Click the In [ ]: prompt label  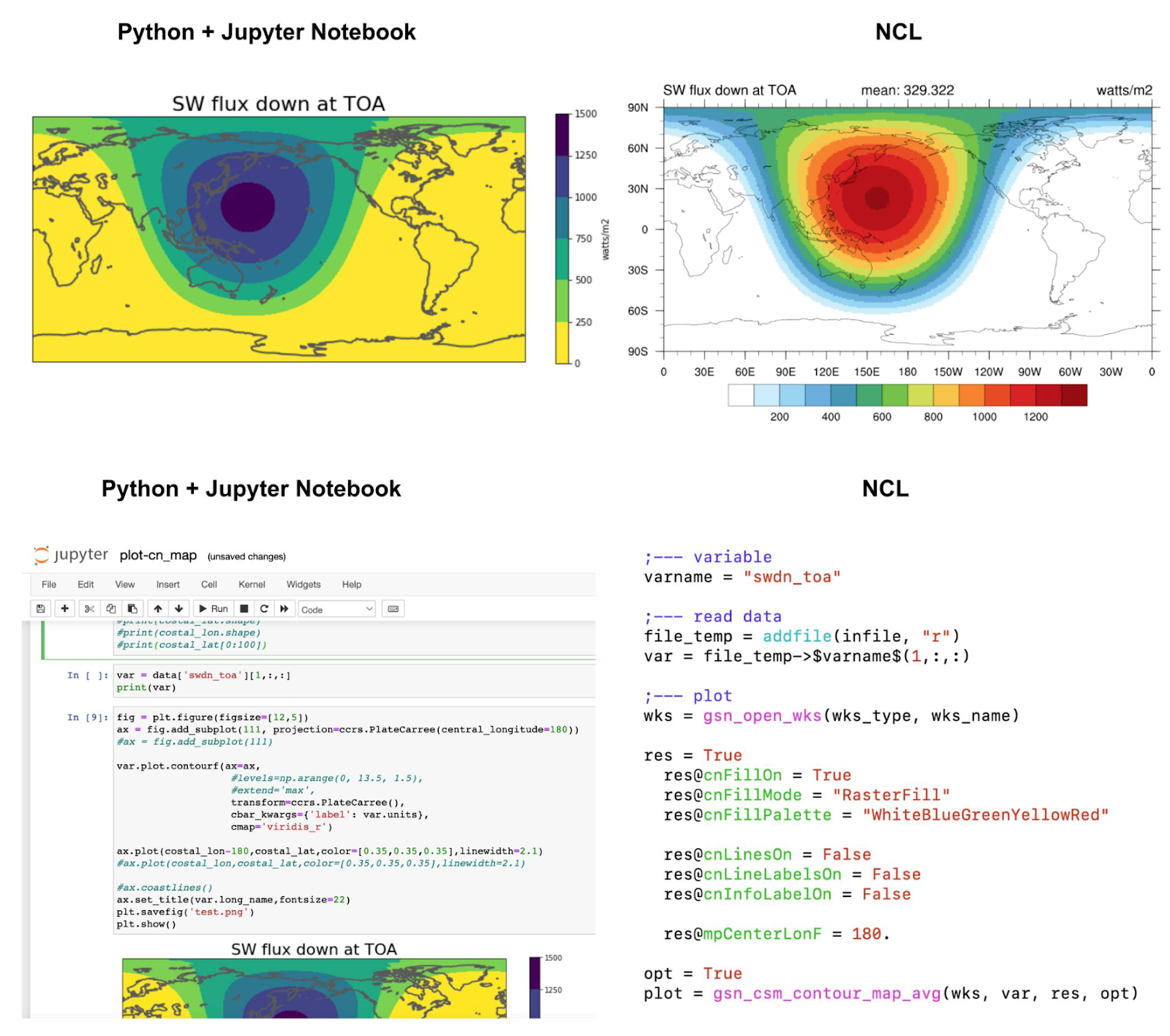(88, 675)
